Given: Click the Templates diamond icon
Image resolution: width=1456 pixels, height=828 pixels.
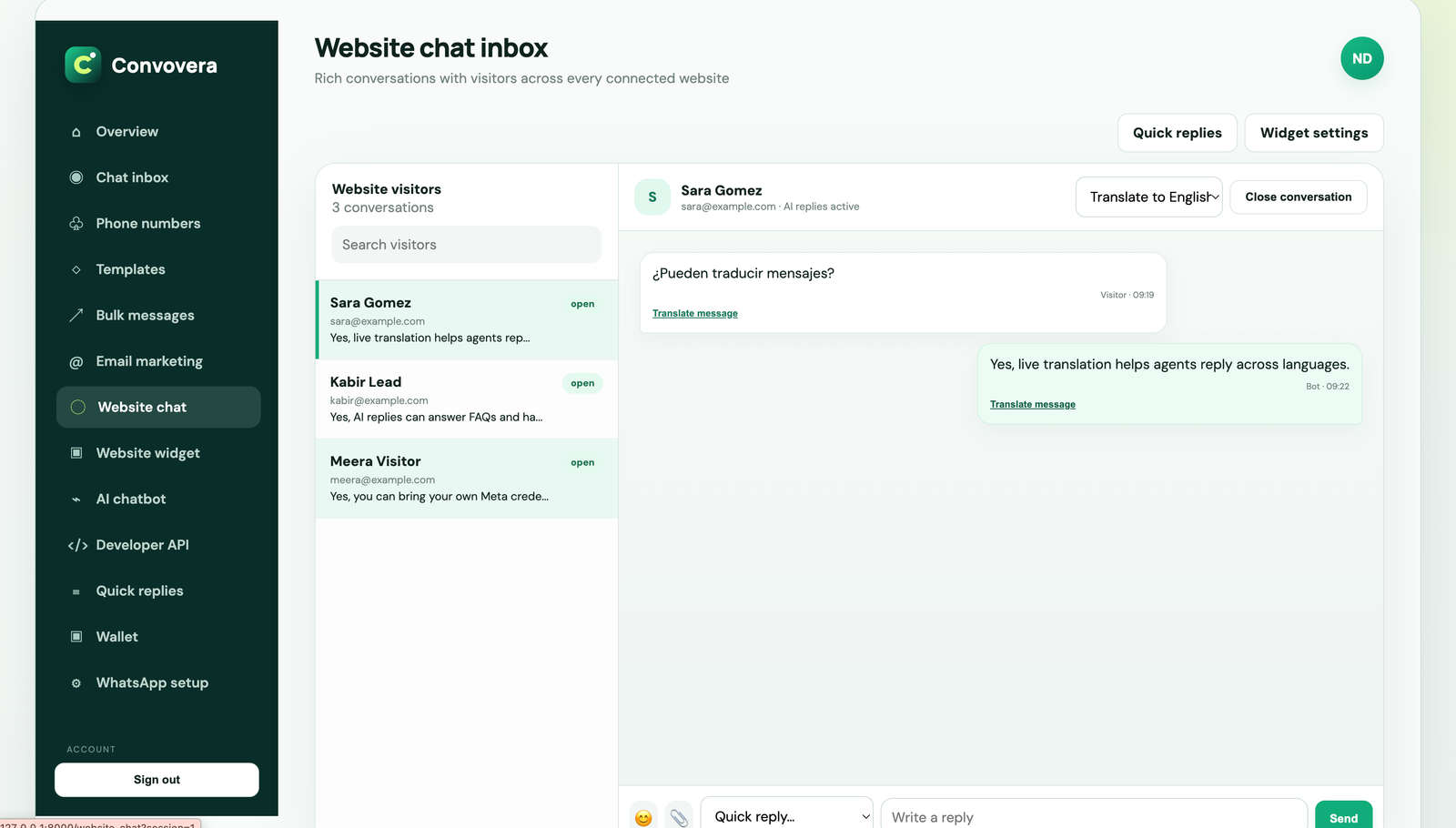Looking at the screenshot, I should pyautogui.click(x=76, y=269).
